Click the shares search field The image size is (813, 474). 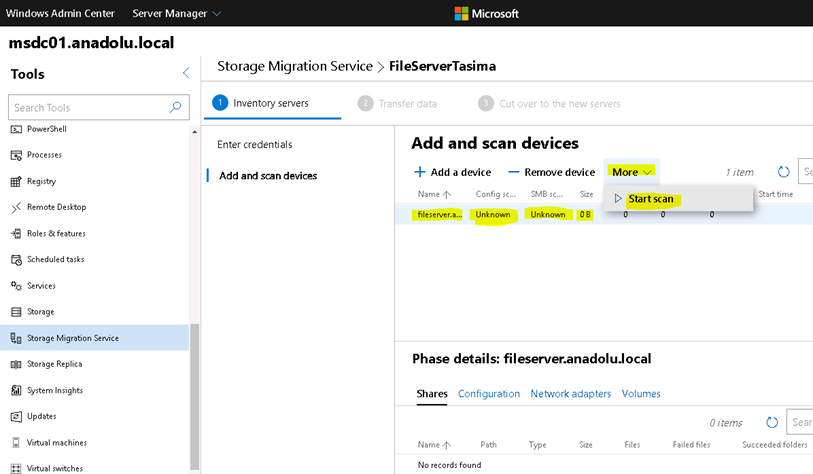point(800,422)
